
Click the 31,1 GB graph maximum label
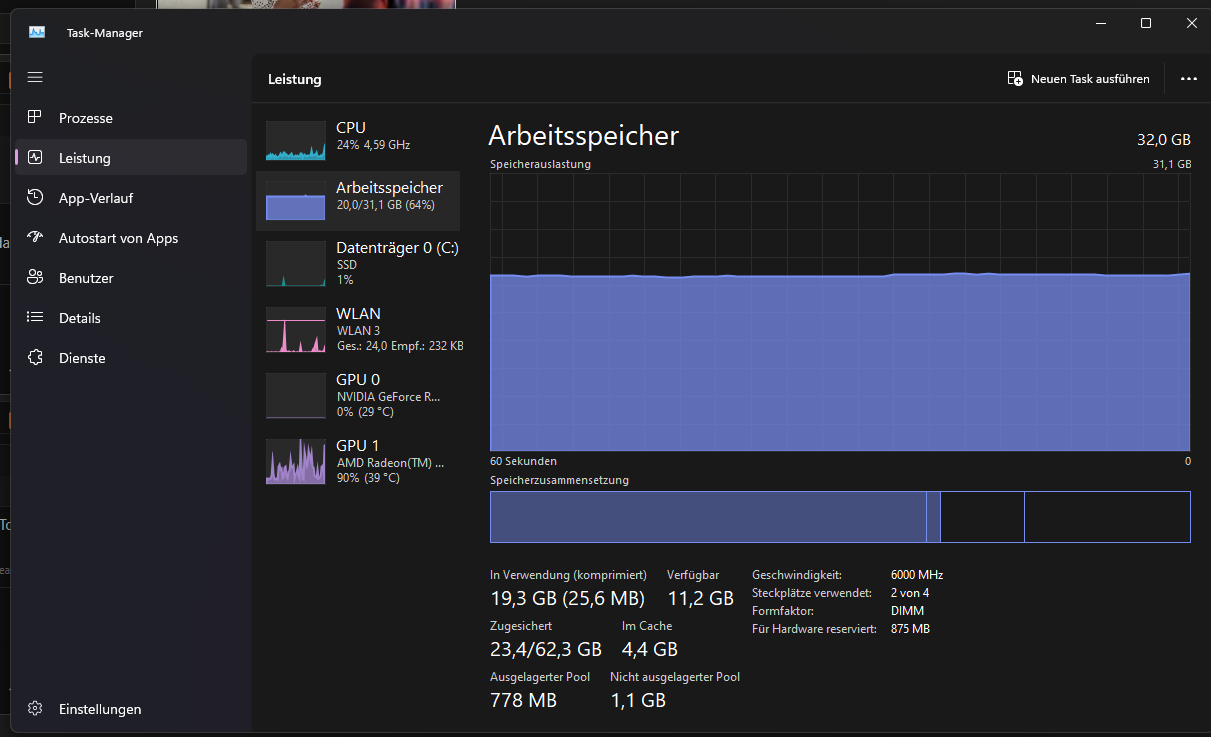[x=1172, y=164]
